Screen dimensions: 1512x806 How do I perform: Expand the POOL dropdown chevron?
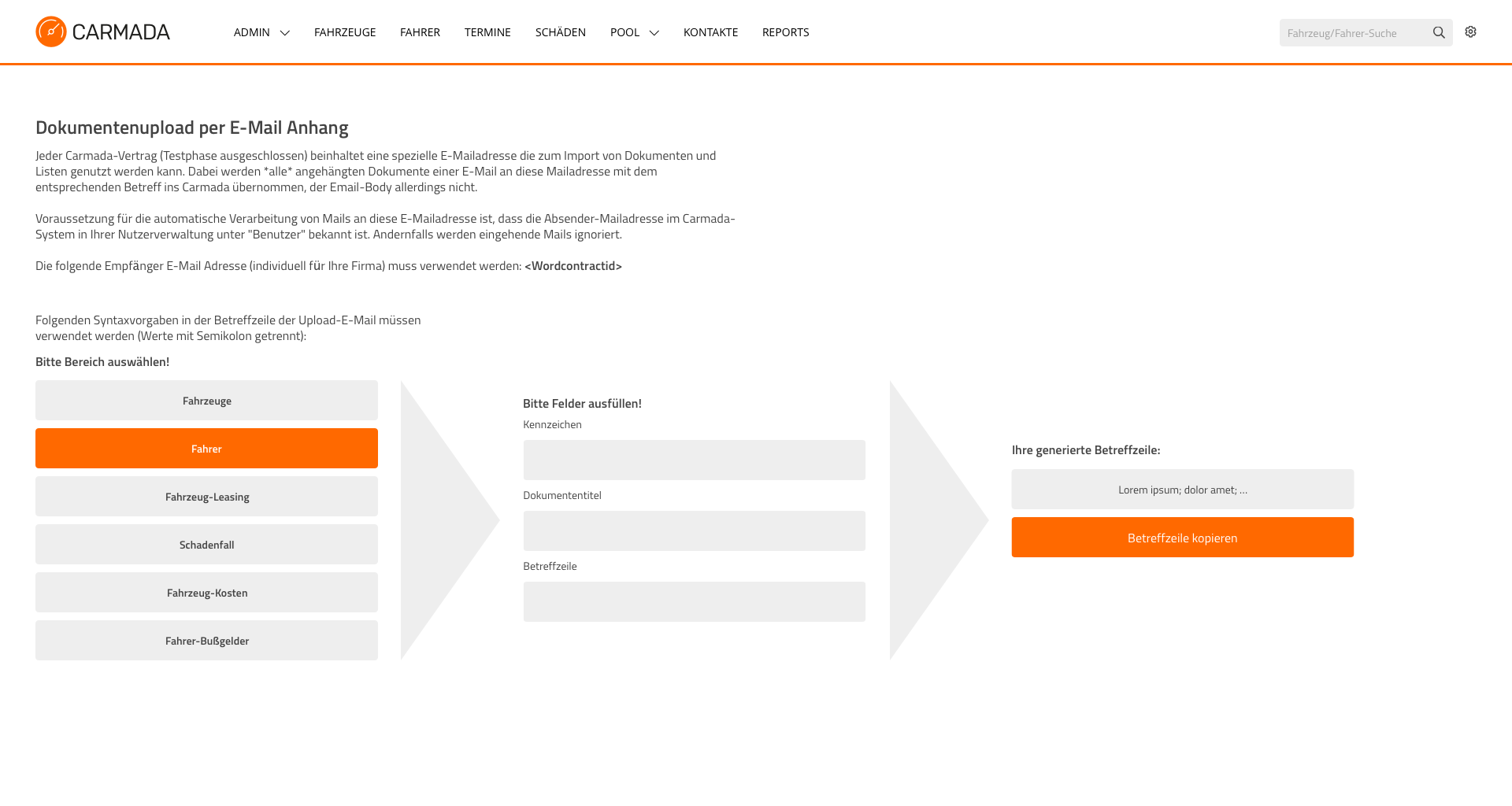coord(654,33)
